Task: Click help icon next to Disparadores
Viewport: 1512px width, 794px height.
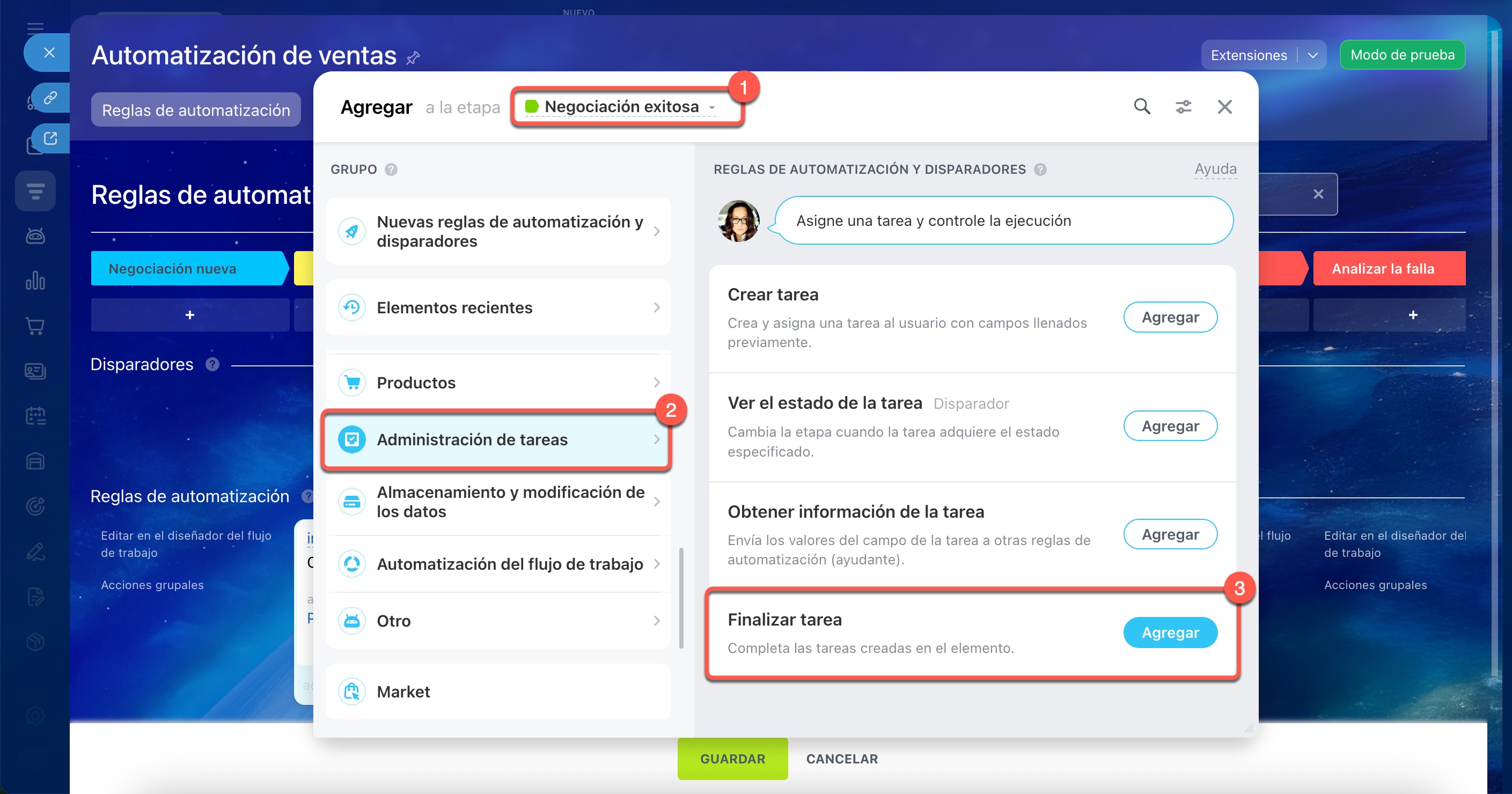Action: [212, 364]
